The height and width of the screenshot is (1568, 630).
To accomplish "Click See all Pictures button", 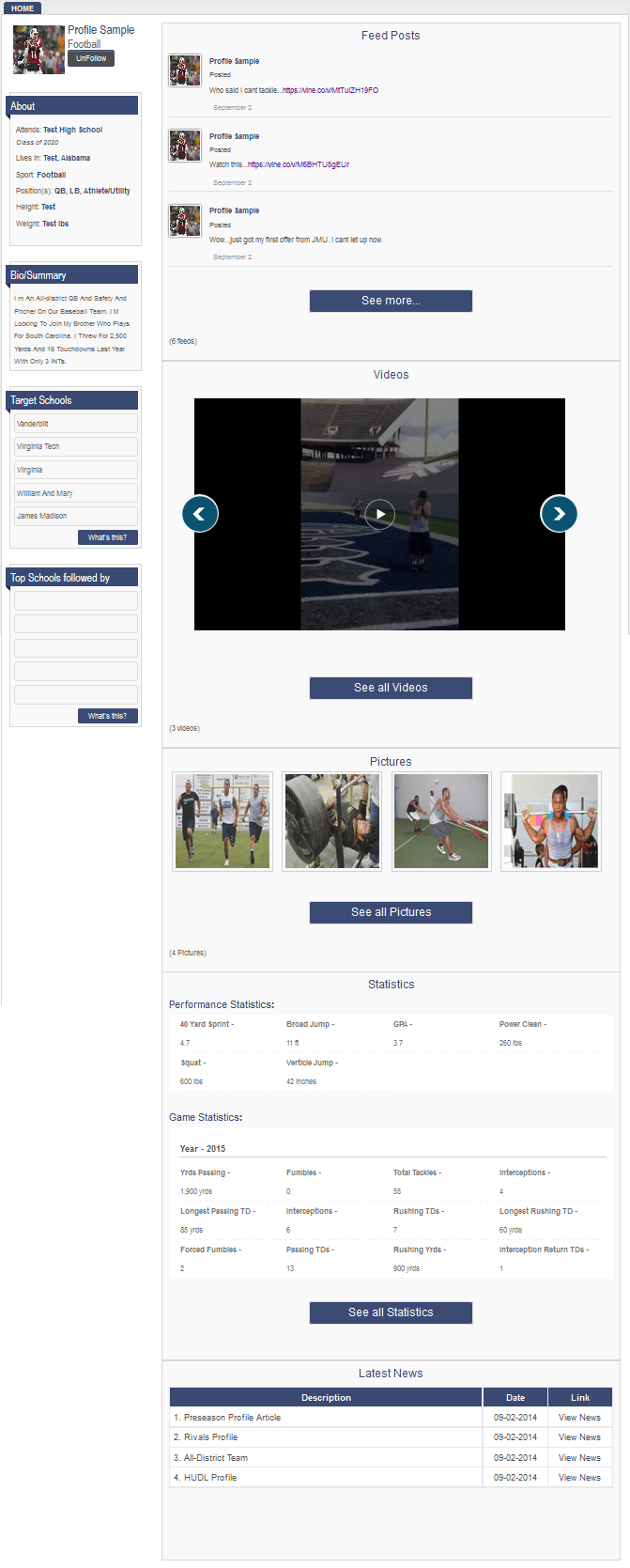I will (x=391, y=912).
